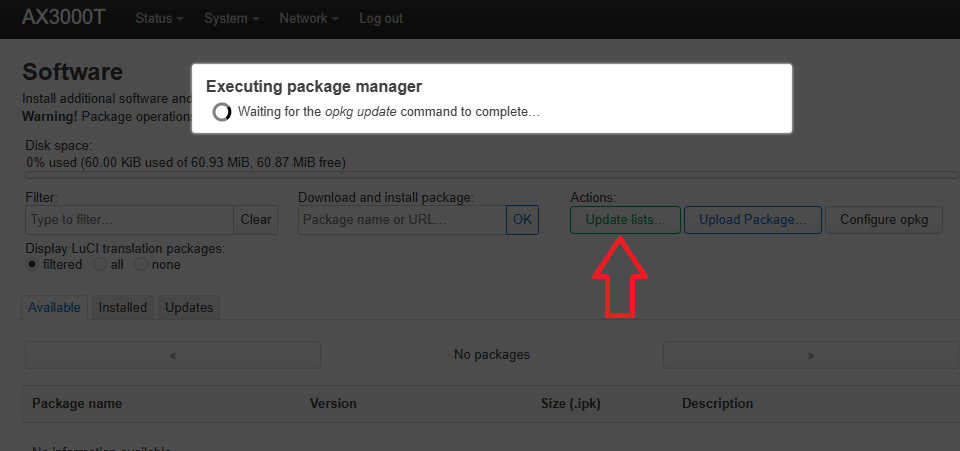
Task: Go to next page with » button
Action: 810,355
